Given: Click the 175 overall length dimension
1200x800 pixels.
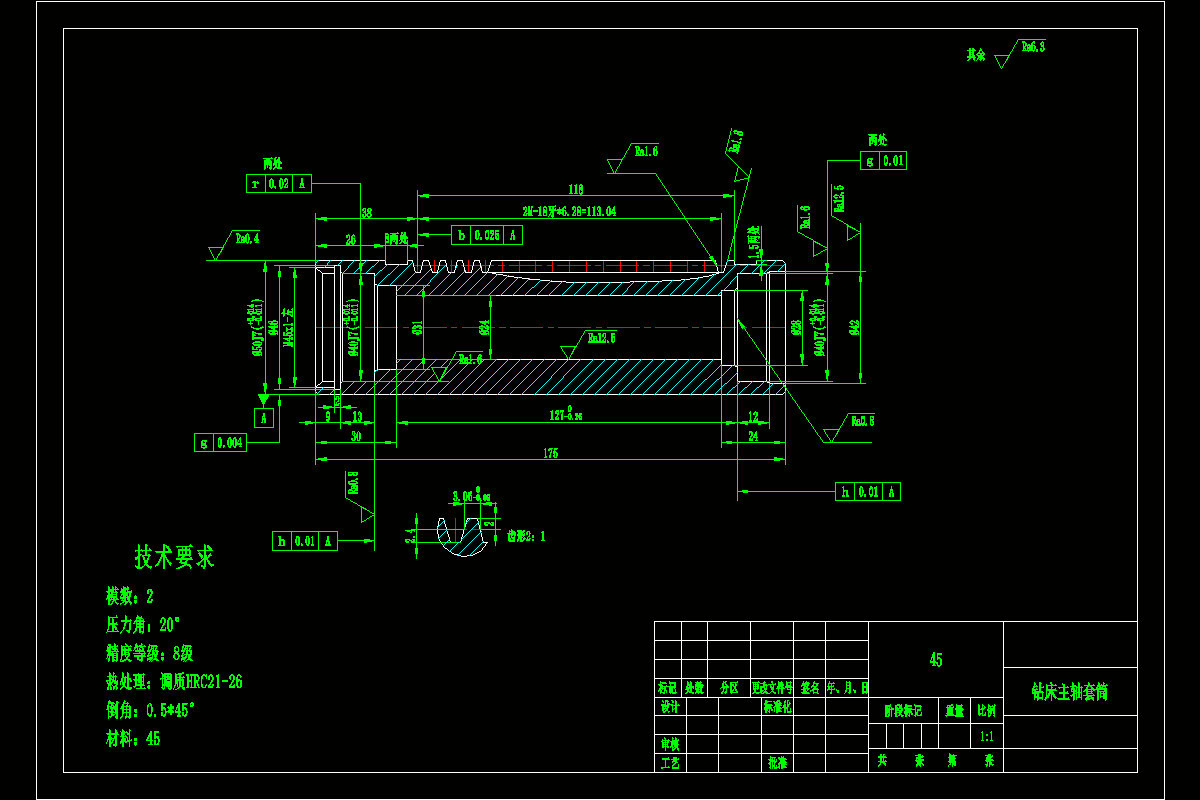Looking at the screenshot, I should pyautogui.click(x=550, y=454).
